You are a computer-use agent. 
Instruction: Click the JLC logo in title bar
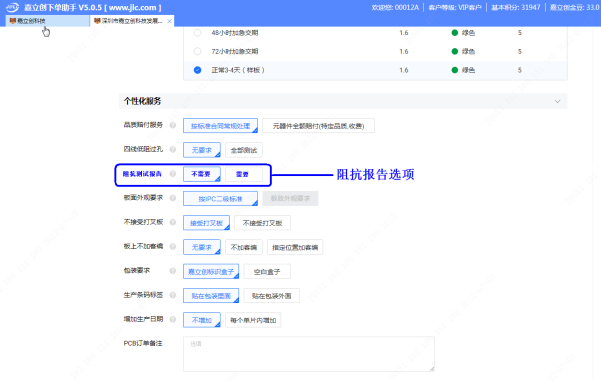click(12, 7)
